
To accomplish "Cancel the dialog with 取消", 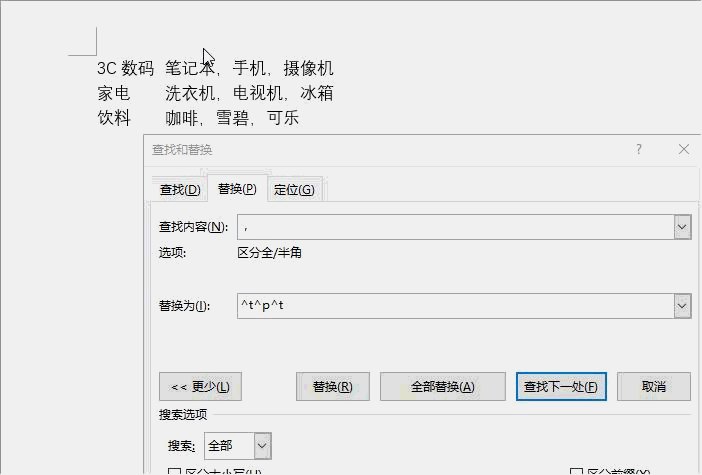I will [654, 387].
